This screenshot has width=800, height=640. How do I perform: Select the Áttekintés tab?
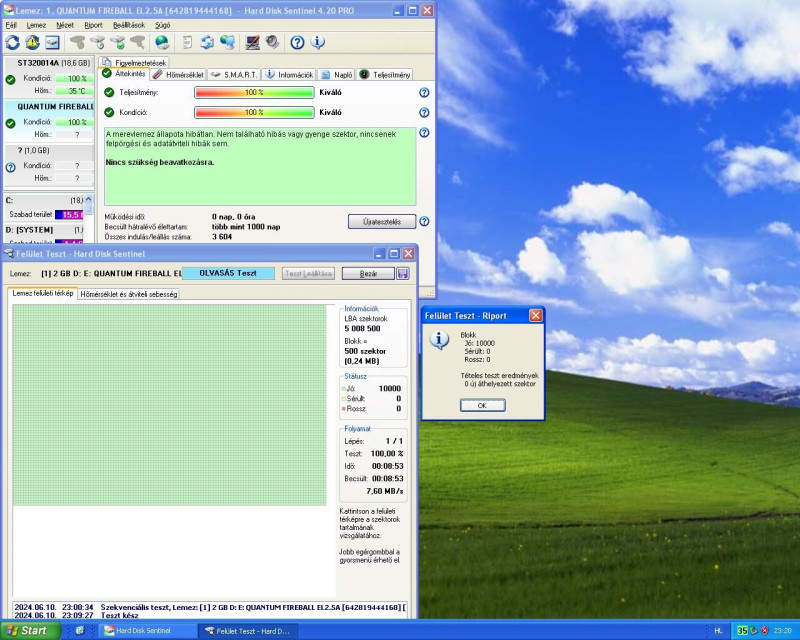(x=124, y=74)
